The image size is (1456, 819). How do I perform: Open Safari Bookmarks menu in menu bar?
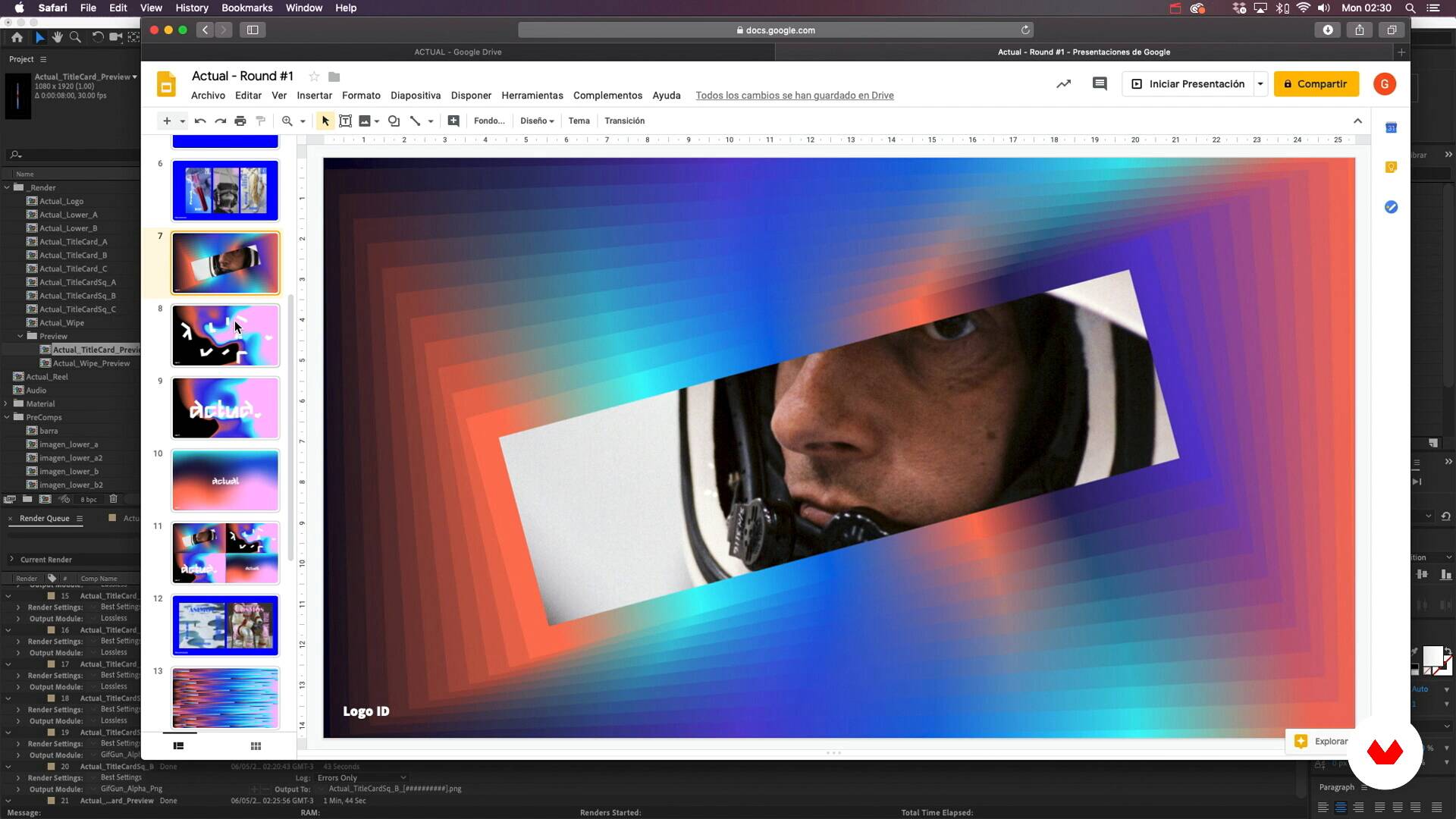[x=246, y=8]
